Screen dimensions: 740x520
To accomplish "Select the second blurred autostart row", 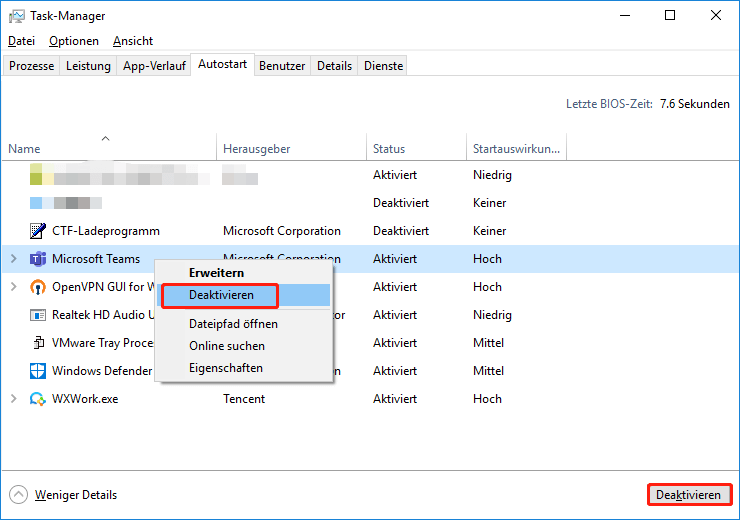I will click(x=370, y=203).
